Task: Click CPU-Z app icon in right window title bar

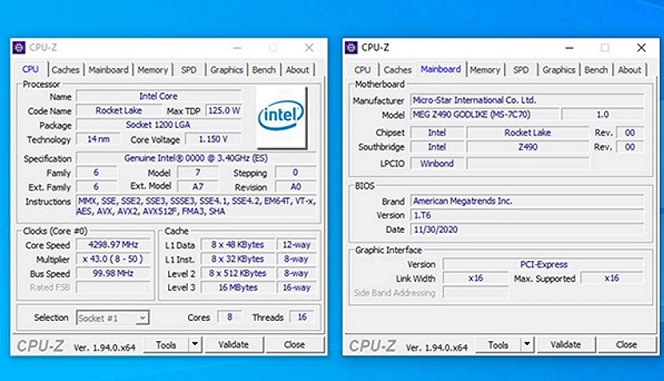Action: tap(351, 48)
